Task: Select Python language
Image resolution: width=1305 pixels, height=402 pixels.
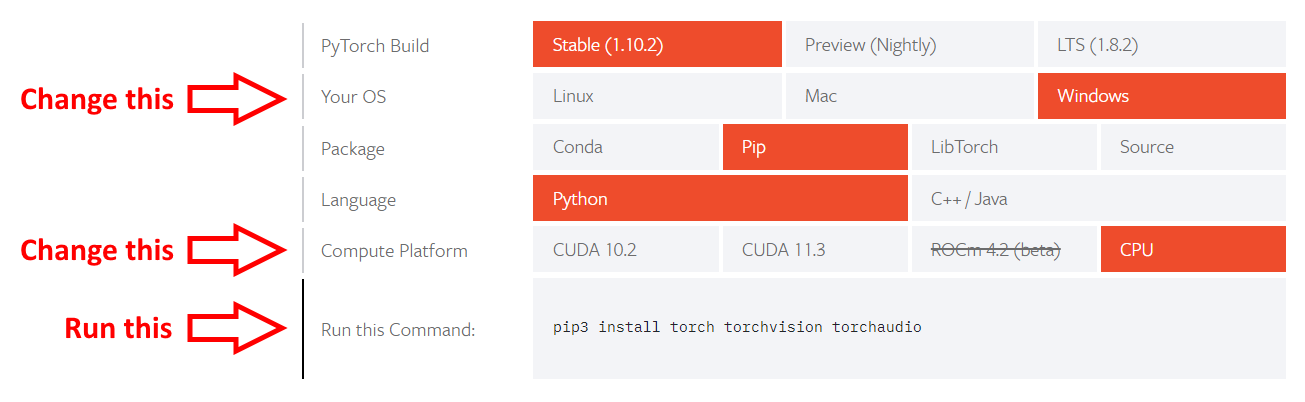Action: pyautogui.click(x=720, y=198)
